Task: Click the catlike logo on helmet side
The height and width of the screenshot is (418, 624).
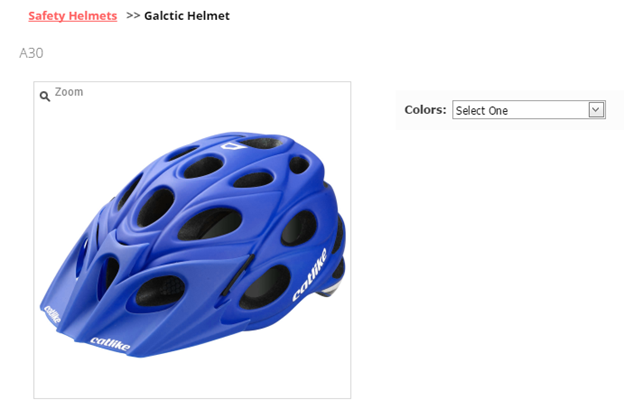Action: pyautogui.click(x=310, y=275)
